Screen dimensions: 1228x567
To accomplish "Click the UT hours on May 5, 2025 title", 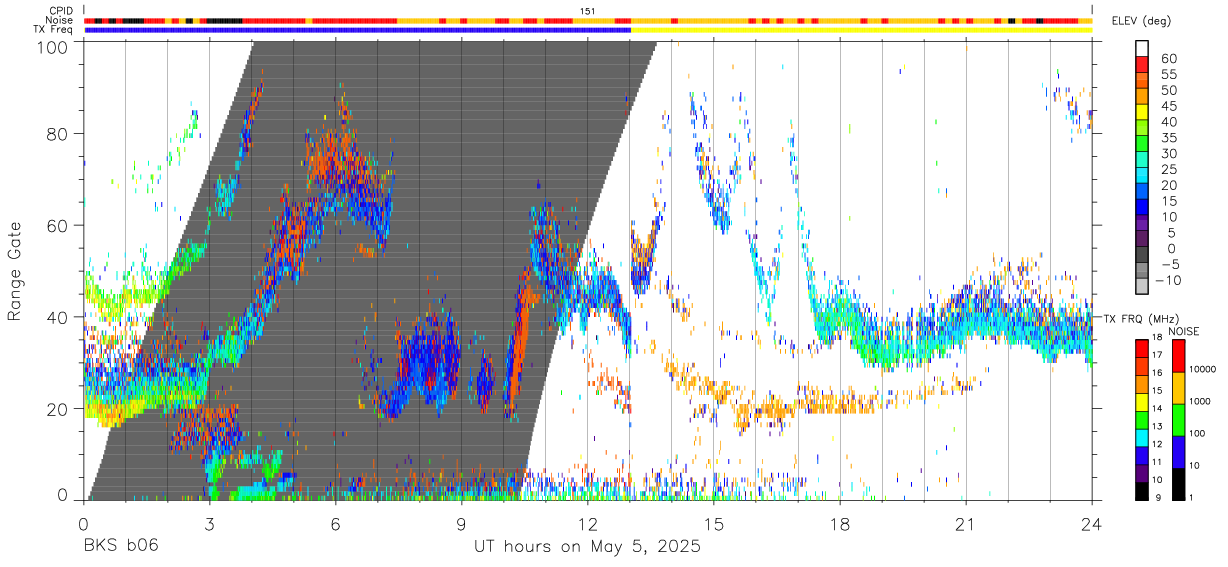I will [587, 547].
